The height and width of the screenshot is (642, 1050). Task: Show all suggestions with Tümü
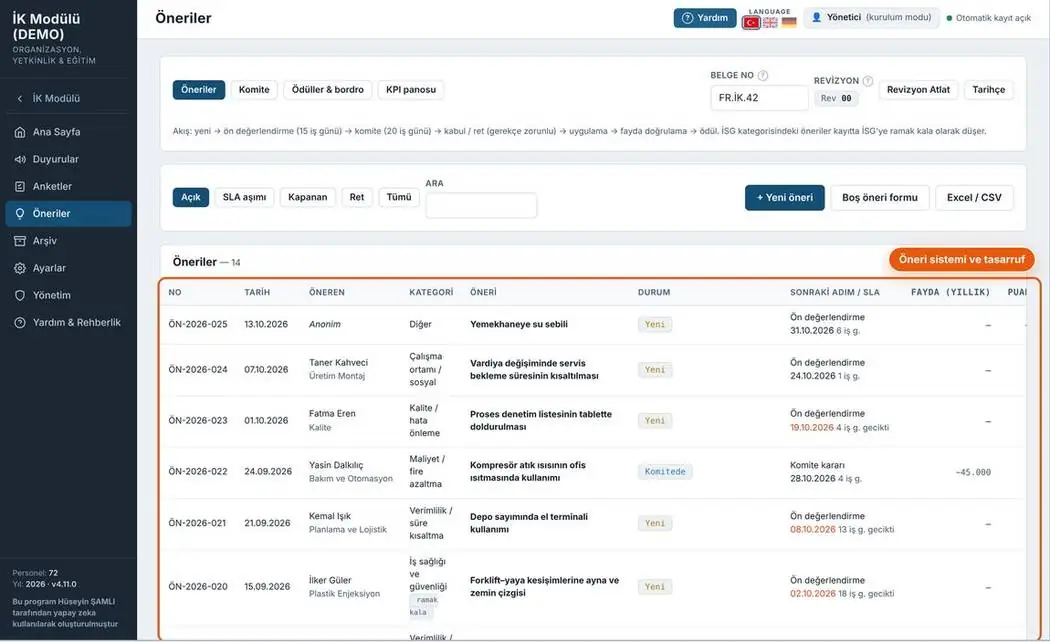pyautogui.click(x=399, y=197)
